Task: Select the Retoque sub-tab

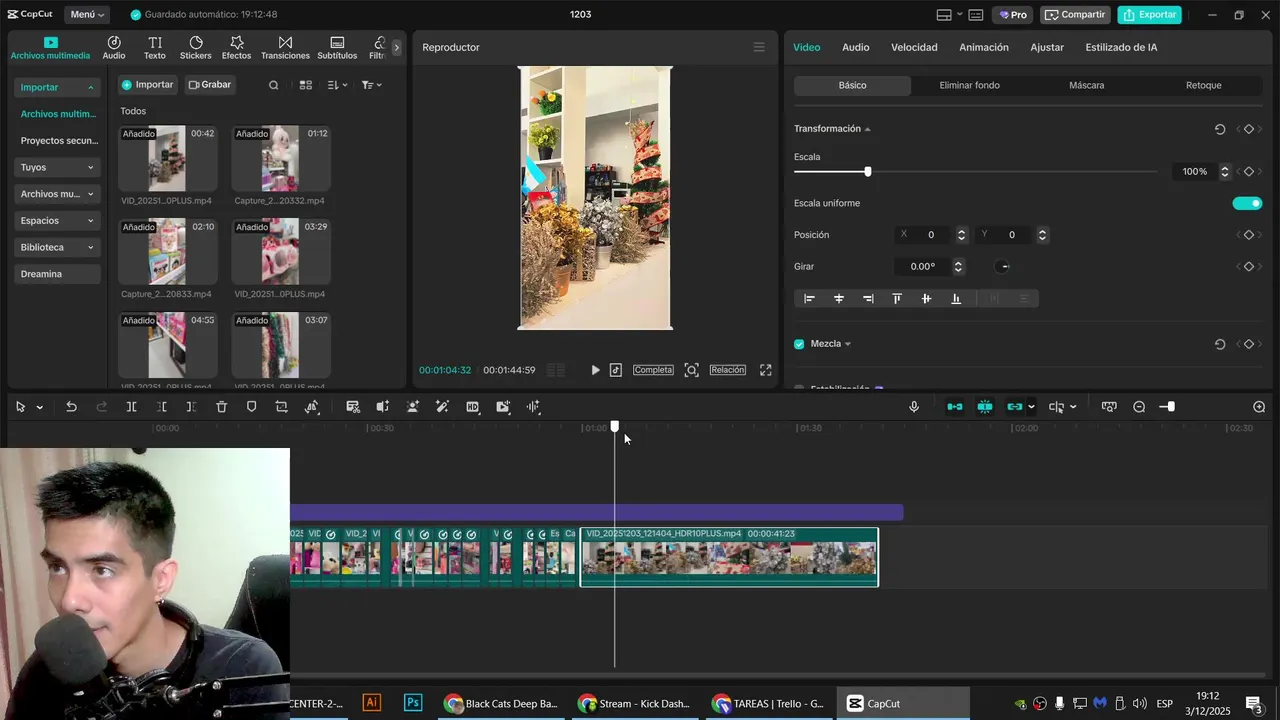Action: pos(1203,85)
